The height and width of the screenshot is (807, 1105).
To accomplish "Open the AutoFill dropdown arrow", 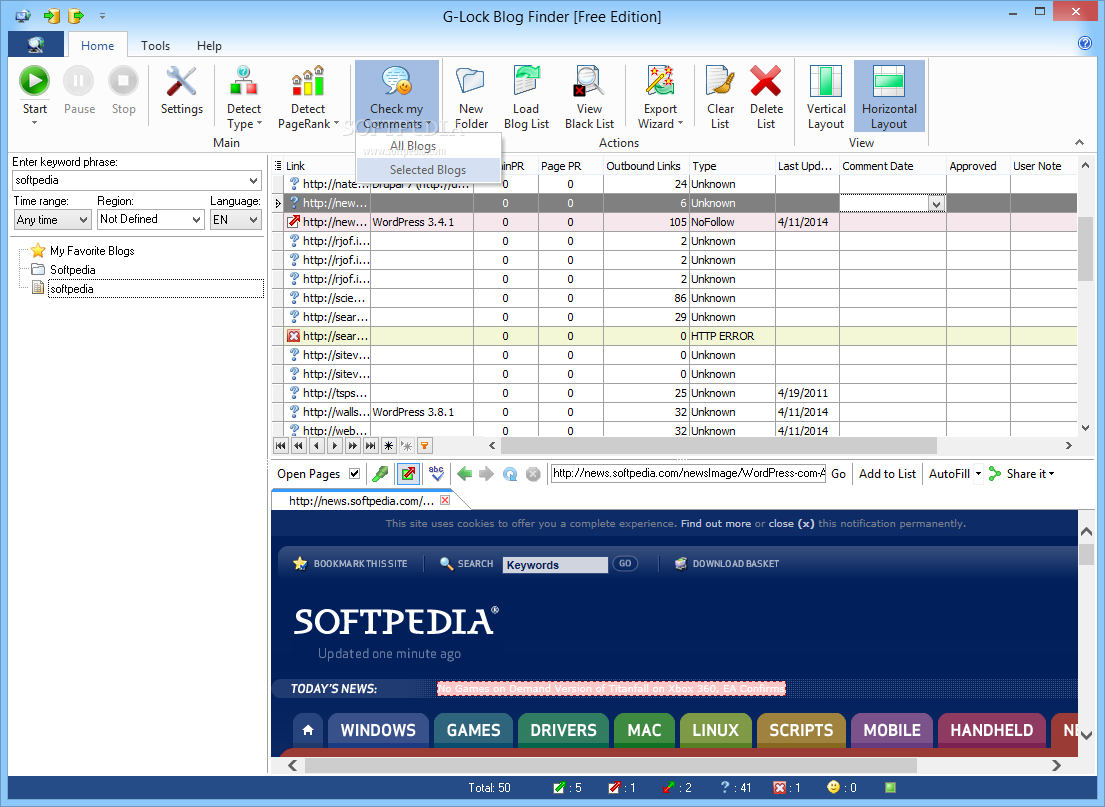I will 978,474.
